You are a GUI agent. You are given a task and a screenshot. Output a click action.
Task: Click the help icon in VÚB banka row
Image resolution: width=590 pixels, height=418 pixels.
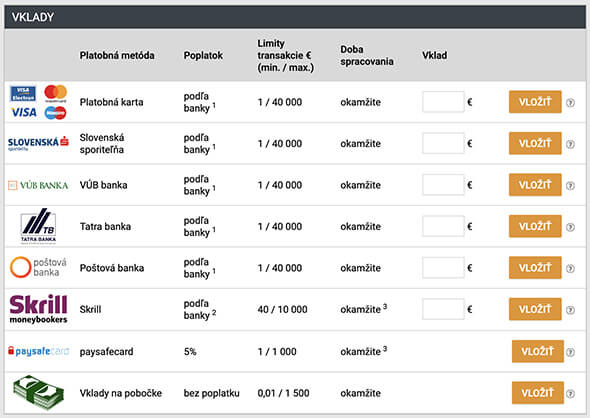coord(570,185)
